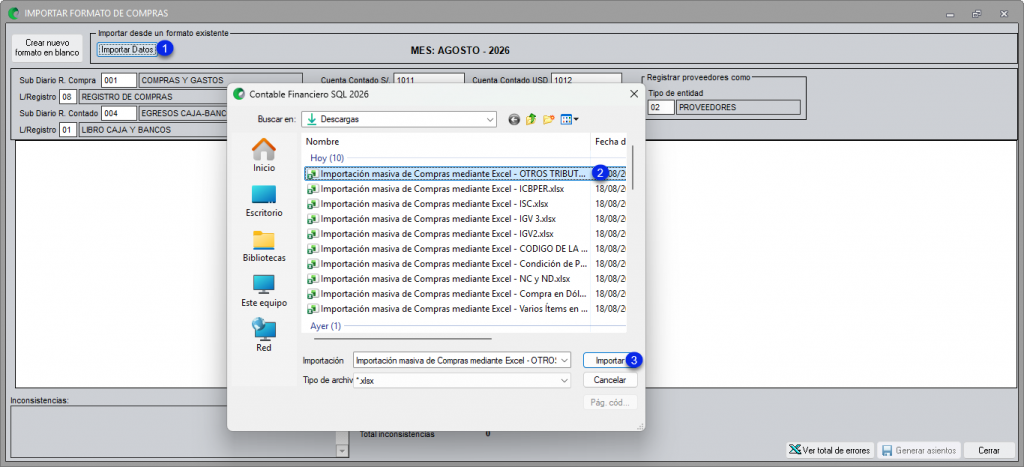
Task: Select the Varios Ítems en ... Excel file
Action: [x=449, y=309]
